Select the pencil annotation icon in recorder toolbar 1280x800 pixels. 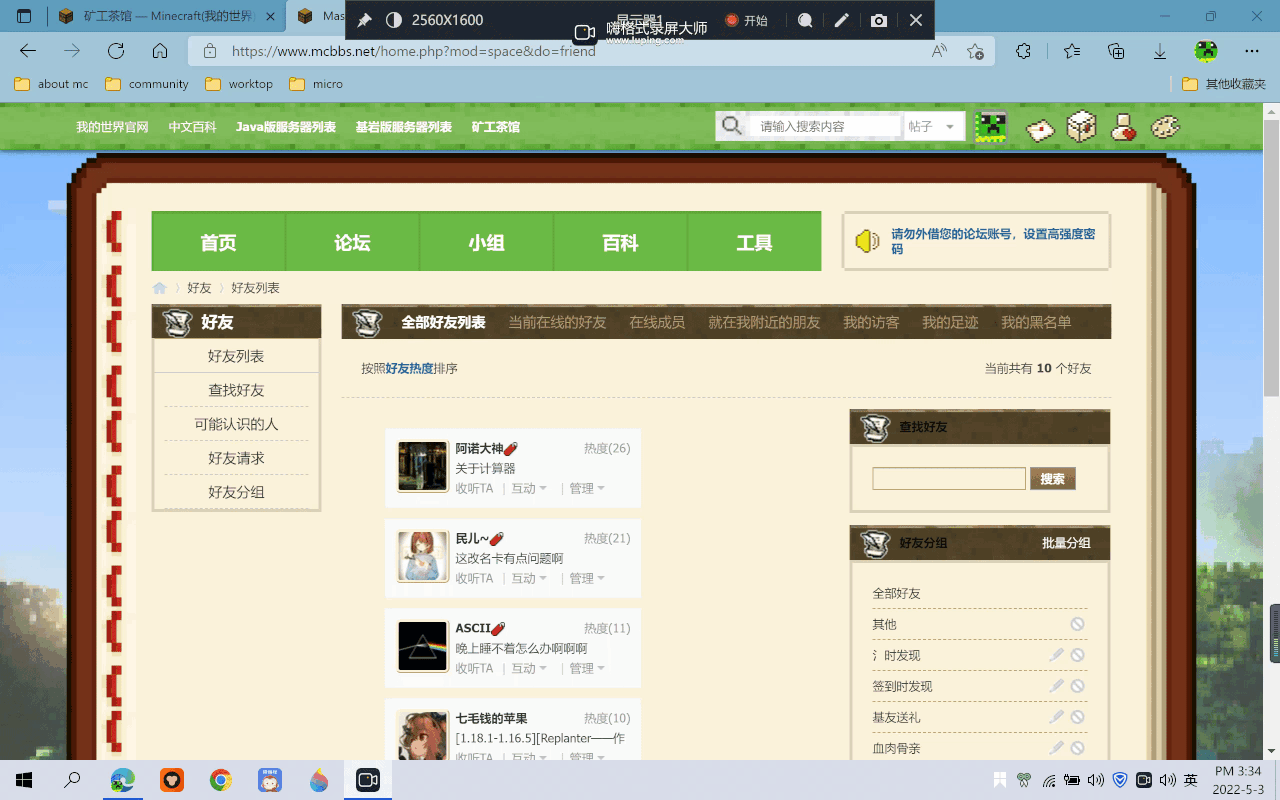[x=842, y=19]
